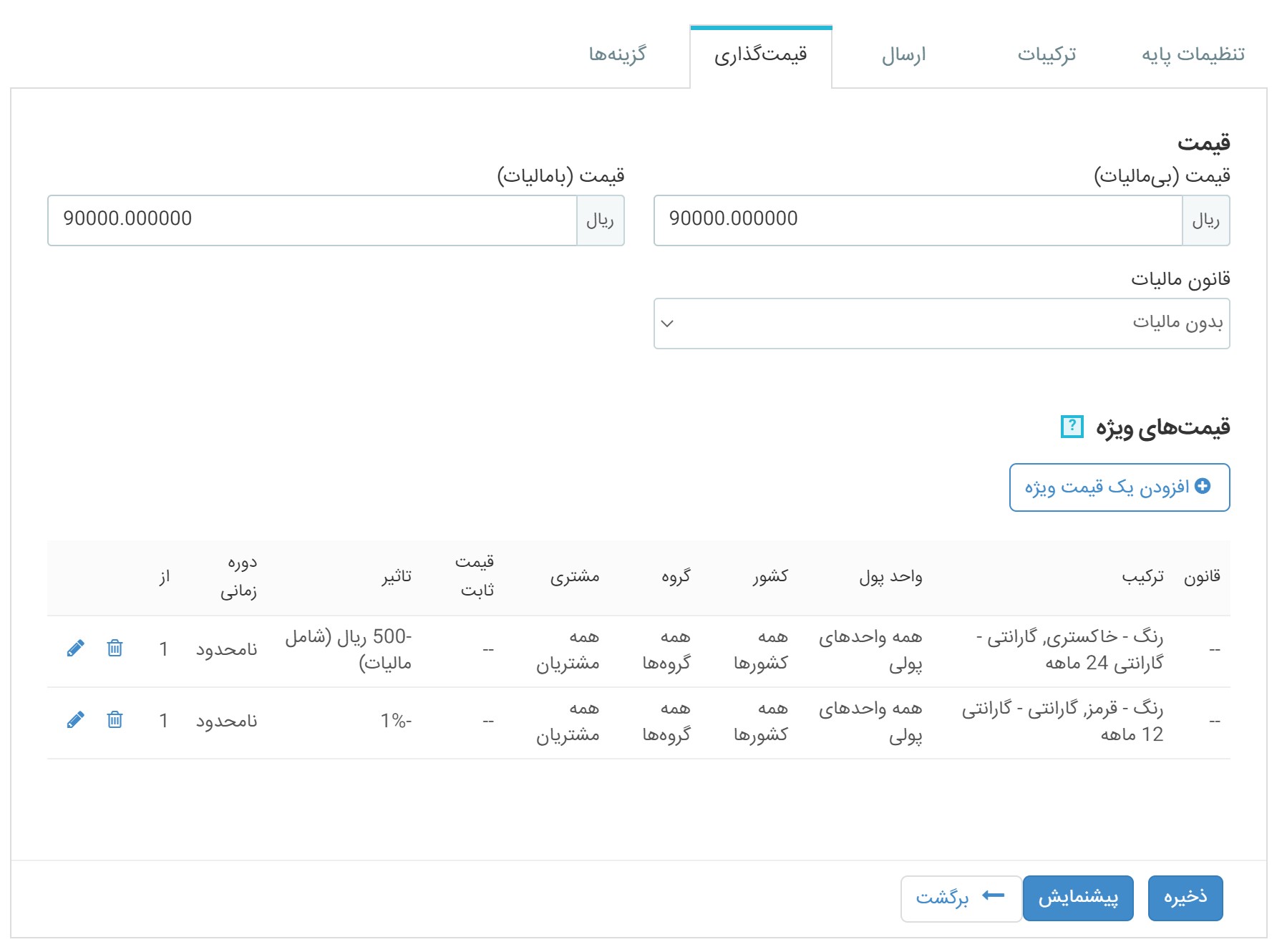Switch to the ارسال tab

[x=903, y=54]
